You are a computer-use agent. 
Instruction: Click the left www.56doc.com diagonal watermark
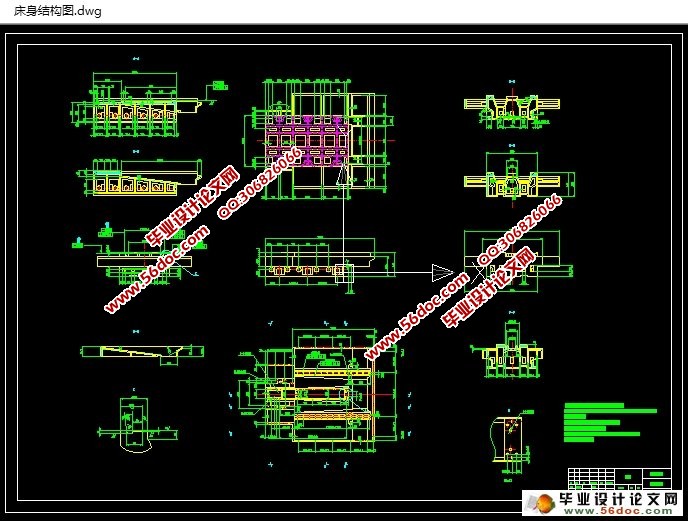click(x=157, y=268)
